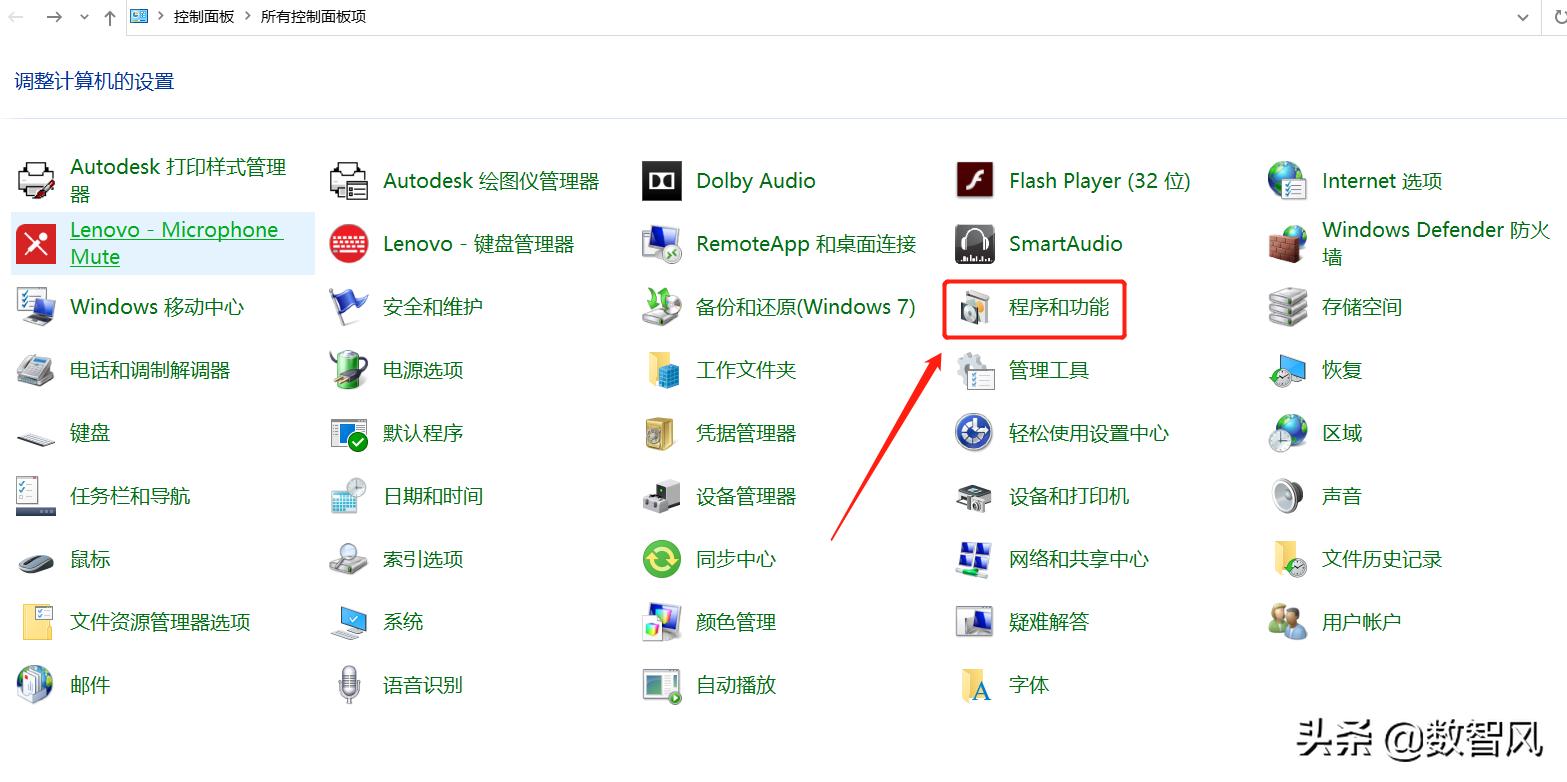The height and width of the screenshot is (782, 1567).
Task: Open the 凭据管理器 safe icon
Action: [x=662, y=433]
